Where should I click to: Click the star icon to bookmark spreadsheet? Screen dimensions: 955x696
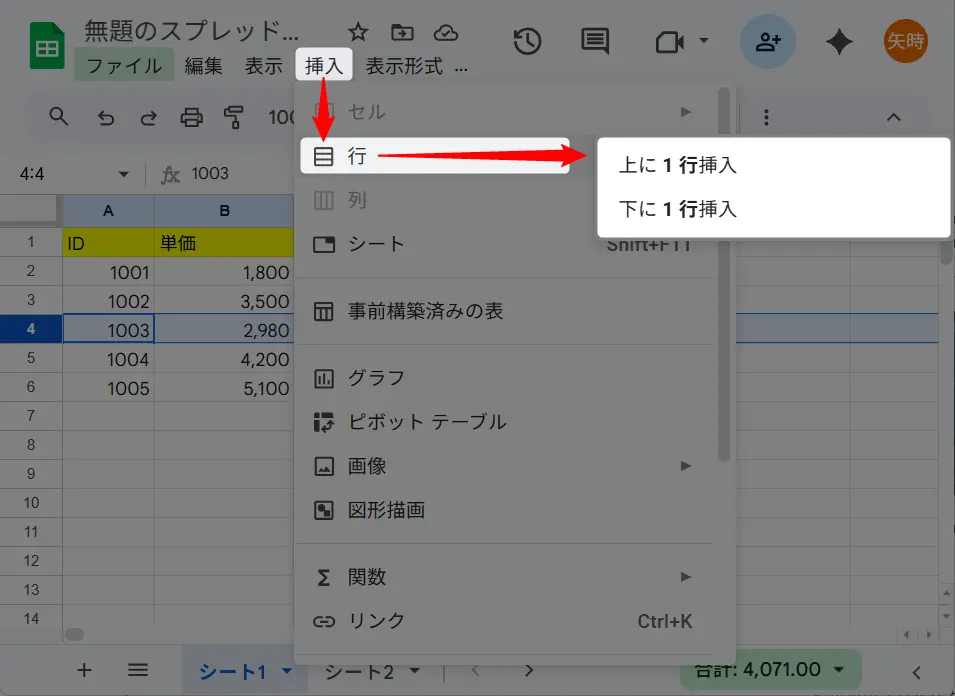[x=358, y=33]
